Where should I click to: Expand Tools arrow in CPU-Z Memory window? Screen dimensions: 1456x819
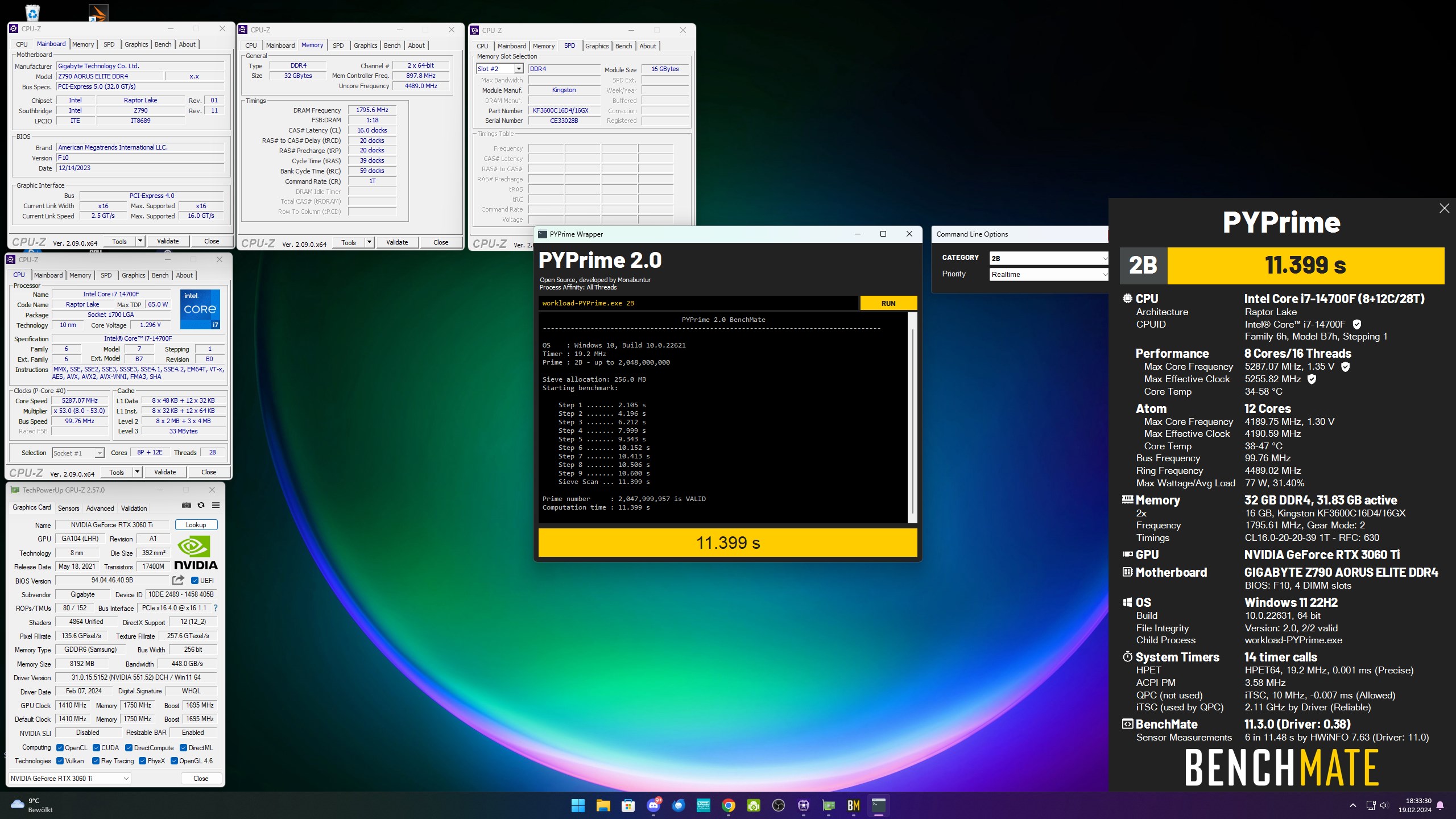369,242
